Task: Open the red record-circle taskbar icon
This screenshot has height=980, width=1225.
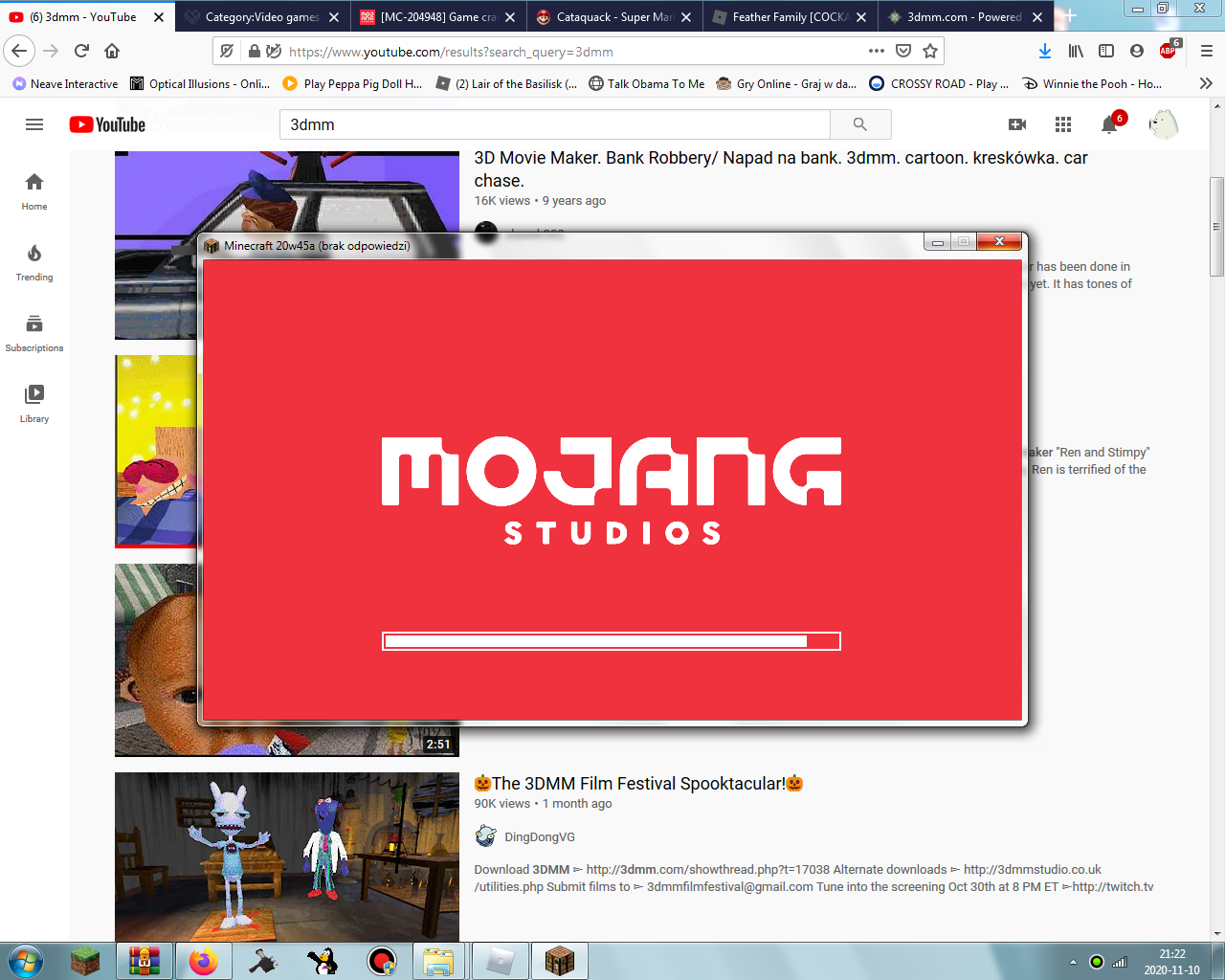Action: pyautogui.click(x=382, y=961)
